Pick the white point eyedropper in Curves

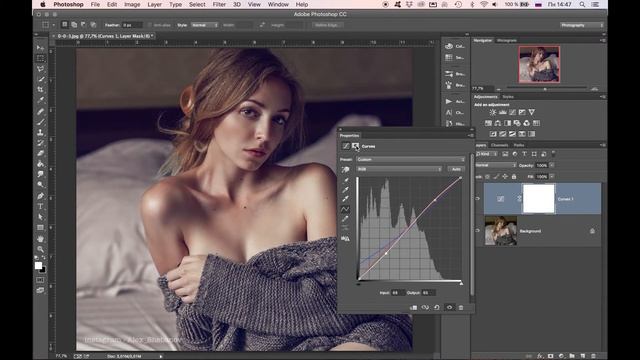pyautogui.click(x=345, y=199)
